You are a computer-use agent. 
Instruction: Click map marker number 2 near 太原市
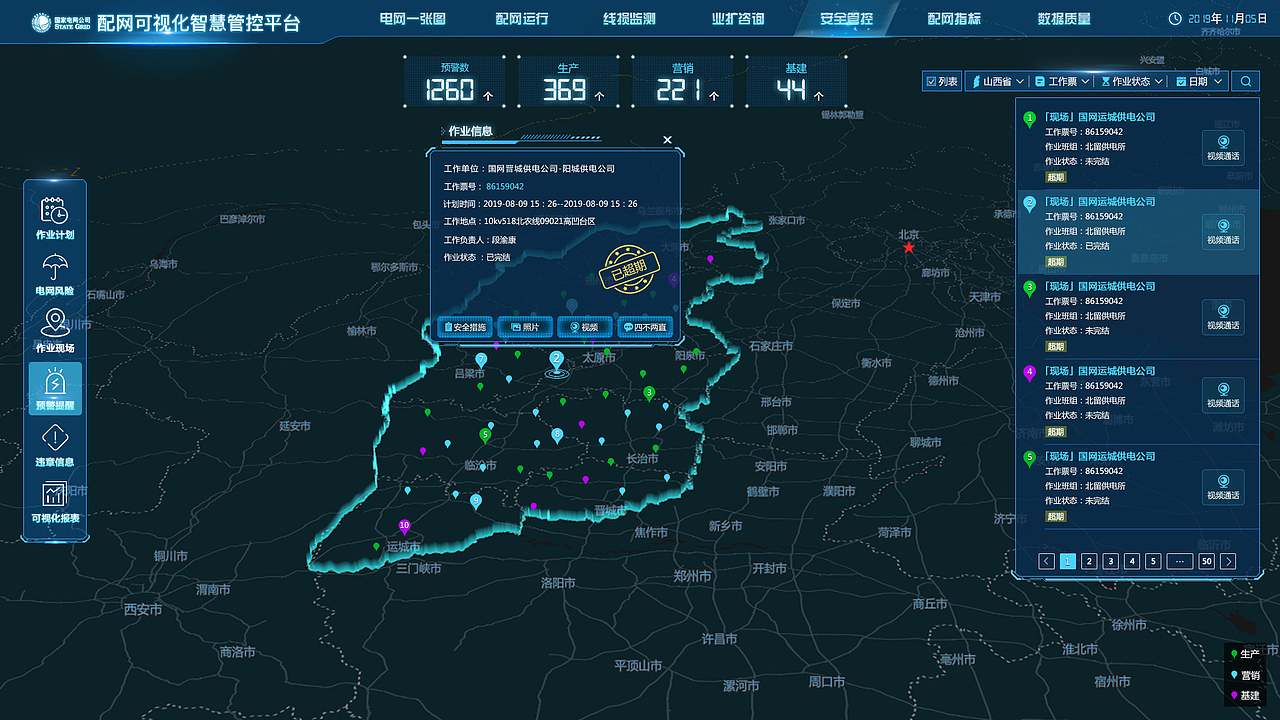(x=557, y=359)
